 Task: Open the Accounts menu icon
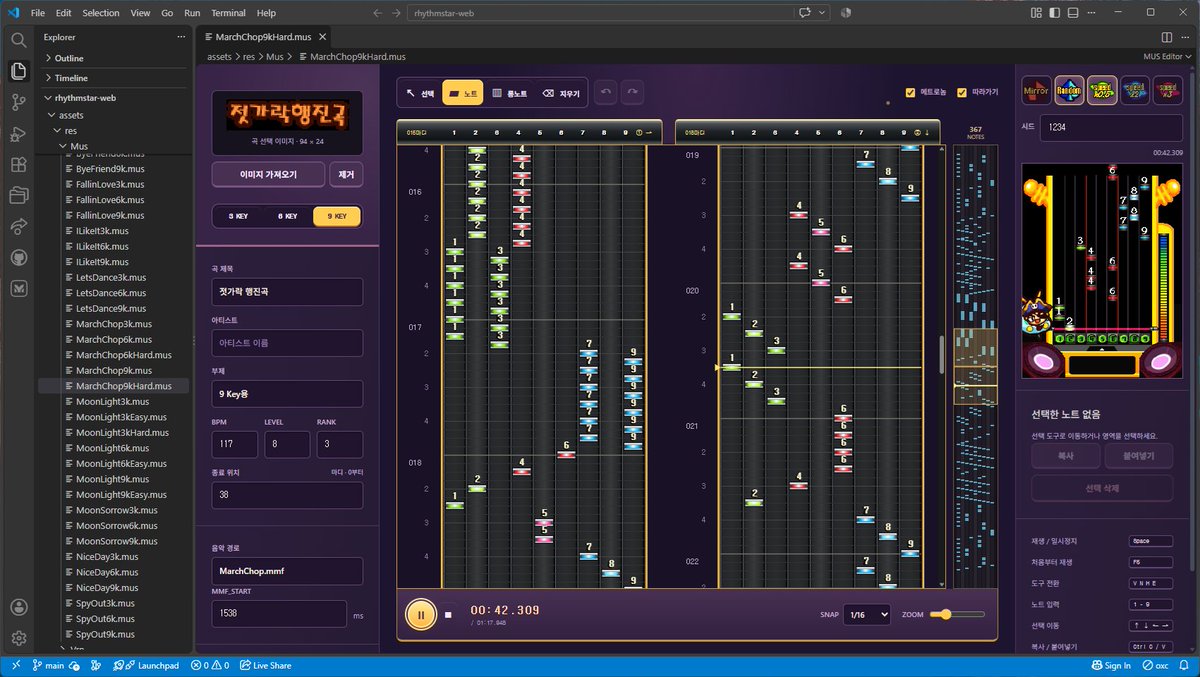[x=18, y=607]
